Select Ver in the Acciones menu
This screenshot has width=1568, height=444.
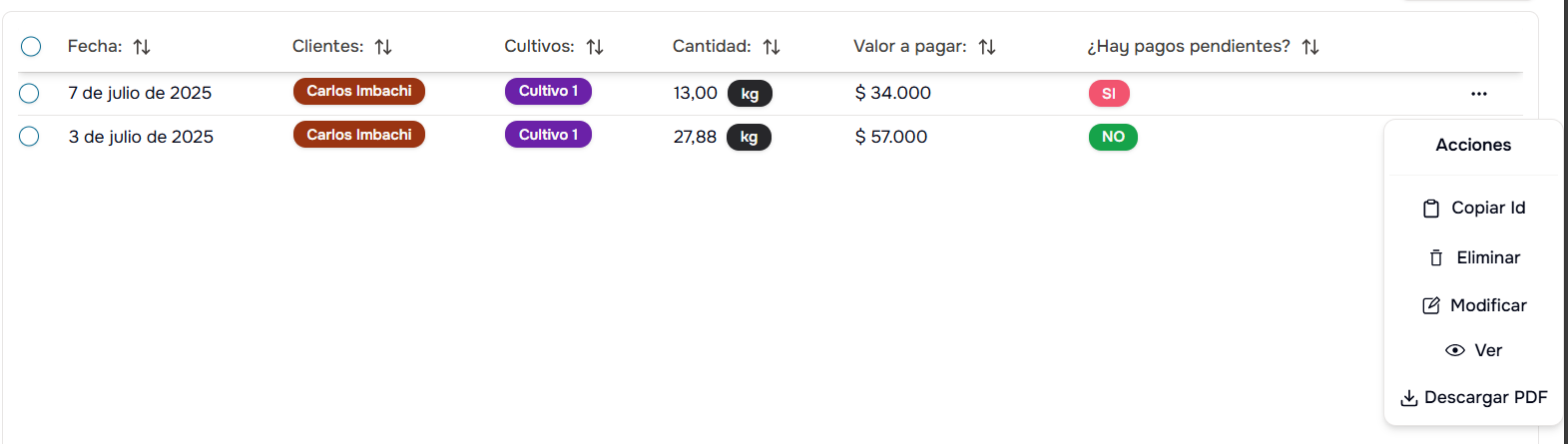1474,350
